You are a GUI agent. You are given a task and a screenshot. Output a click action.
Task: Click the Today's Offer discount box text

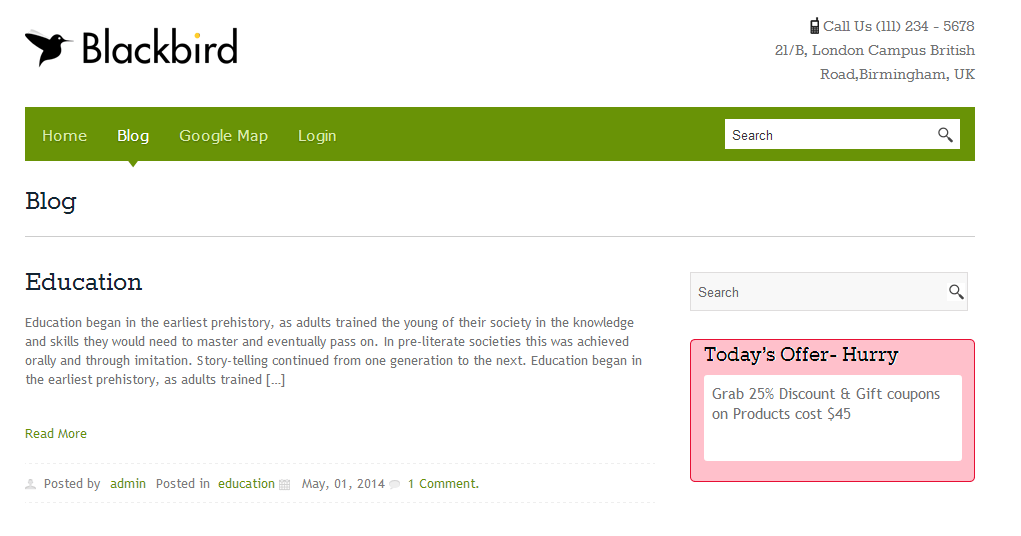826,404
